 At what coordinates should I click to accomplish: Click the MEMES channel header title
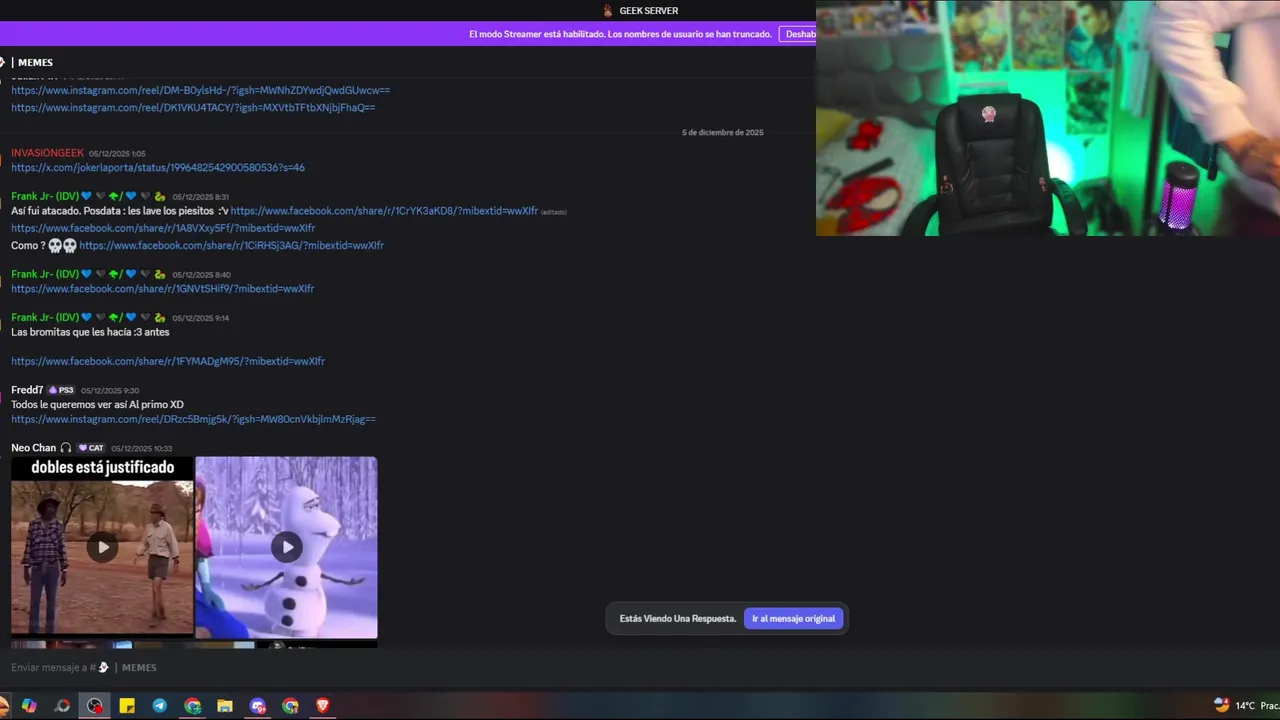click(35, 62)
